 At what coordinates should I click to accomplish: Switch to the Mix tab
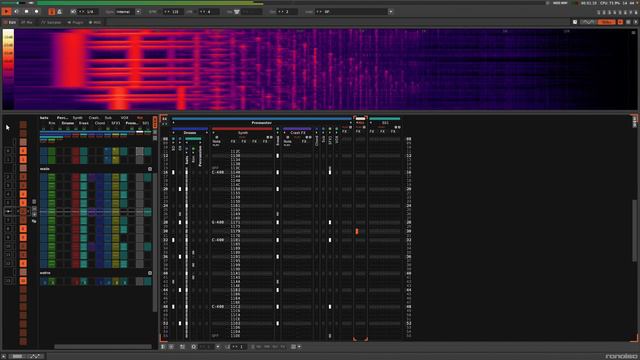coord(27,22)
